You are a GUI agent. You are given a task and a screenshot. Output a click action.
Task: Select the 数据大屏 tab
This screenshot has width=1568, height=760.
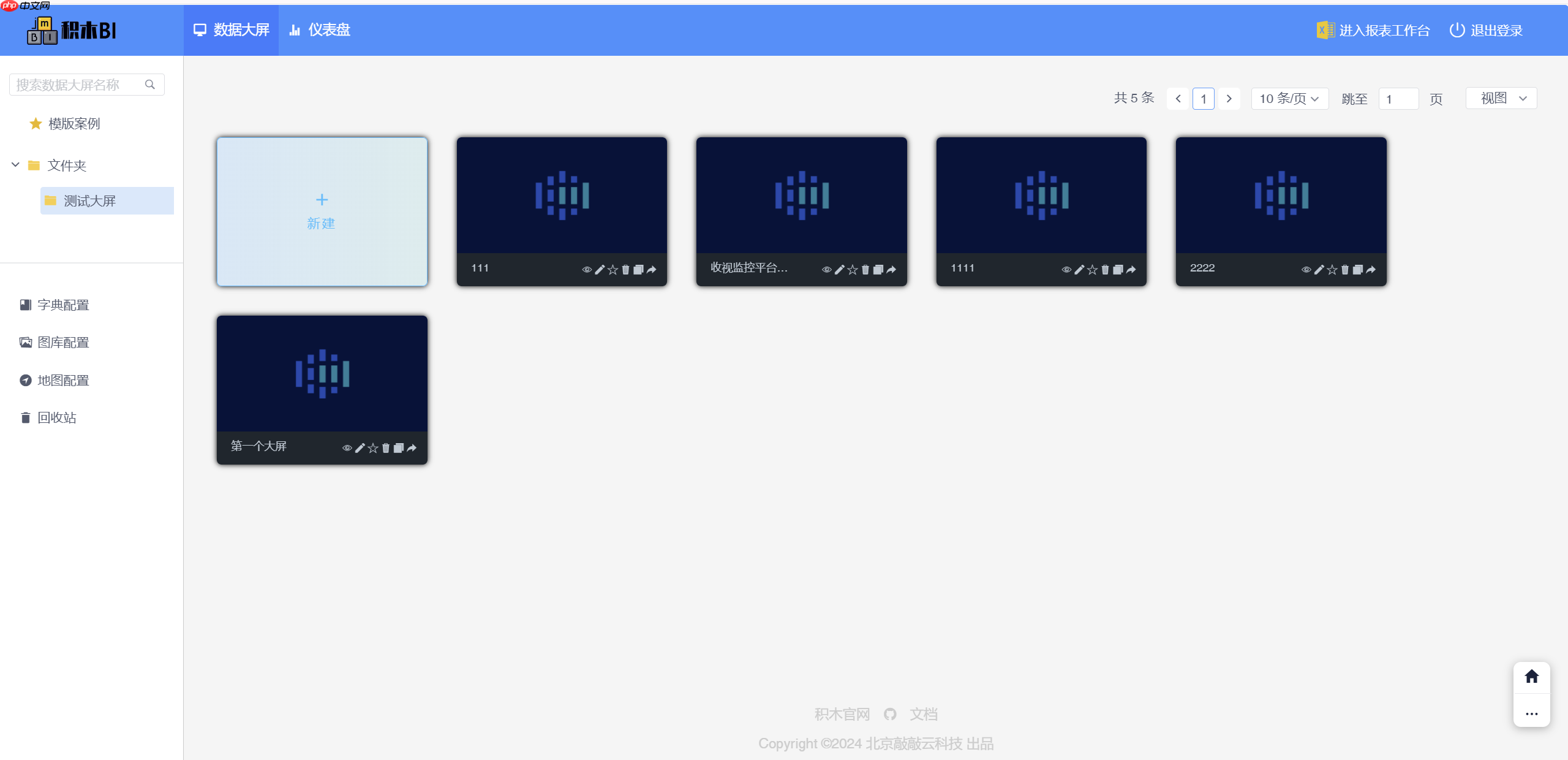[231, 29]
